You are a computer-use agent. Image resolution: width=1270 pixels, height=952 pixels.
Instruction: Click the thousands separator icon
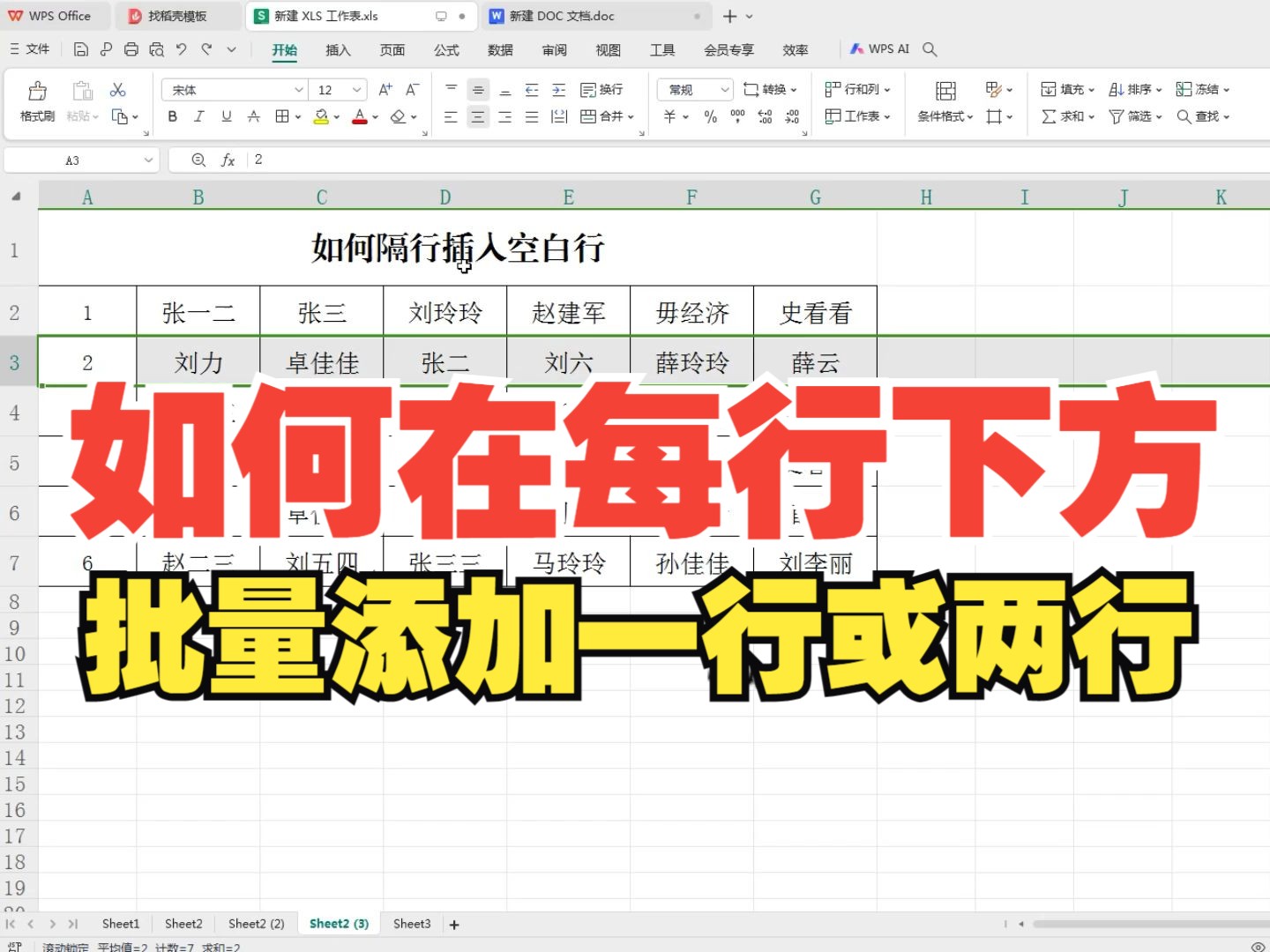coord(737,116)
